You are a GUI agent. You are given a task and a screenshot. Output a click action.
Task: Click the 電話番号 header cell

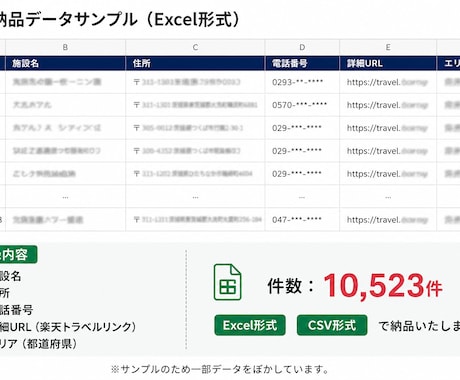point(302,63)
